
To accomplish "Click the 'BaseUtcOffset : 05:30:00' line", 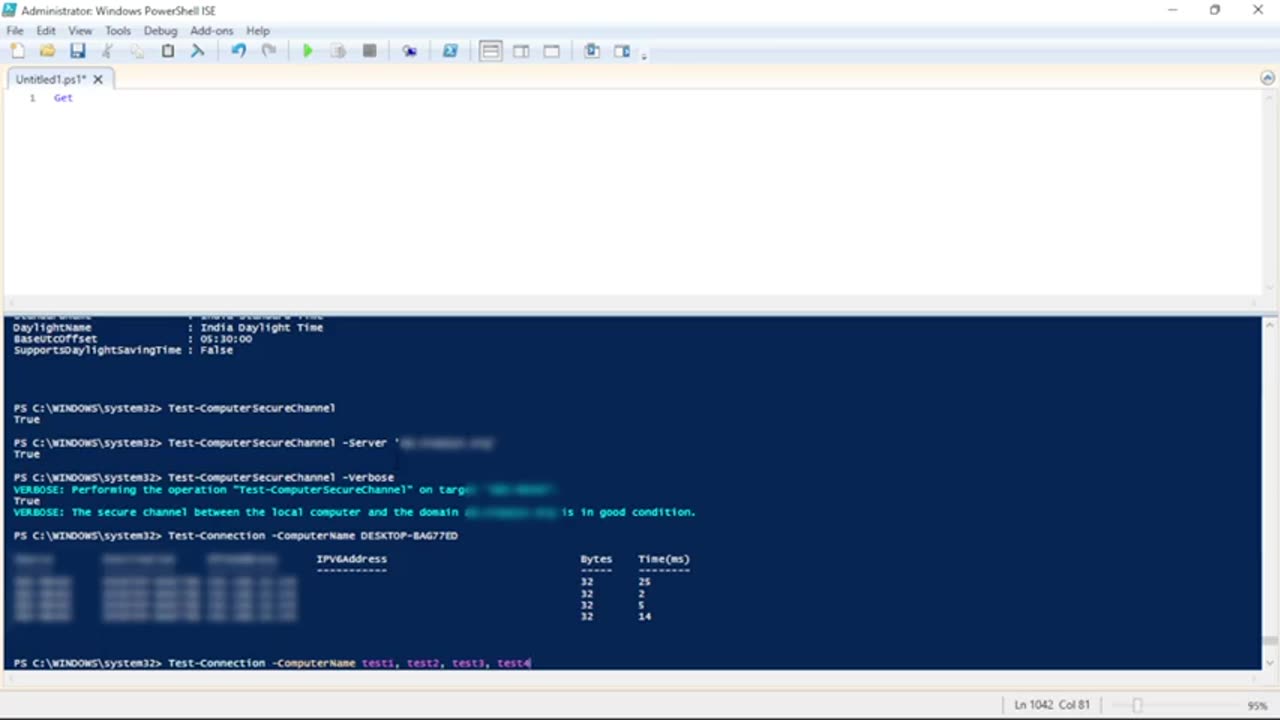I will [x=133, y=339].
